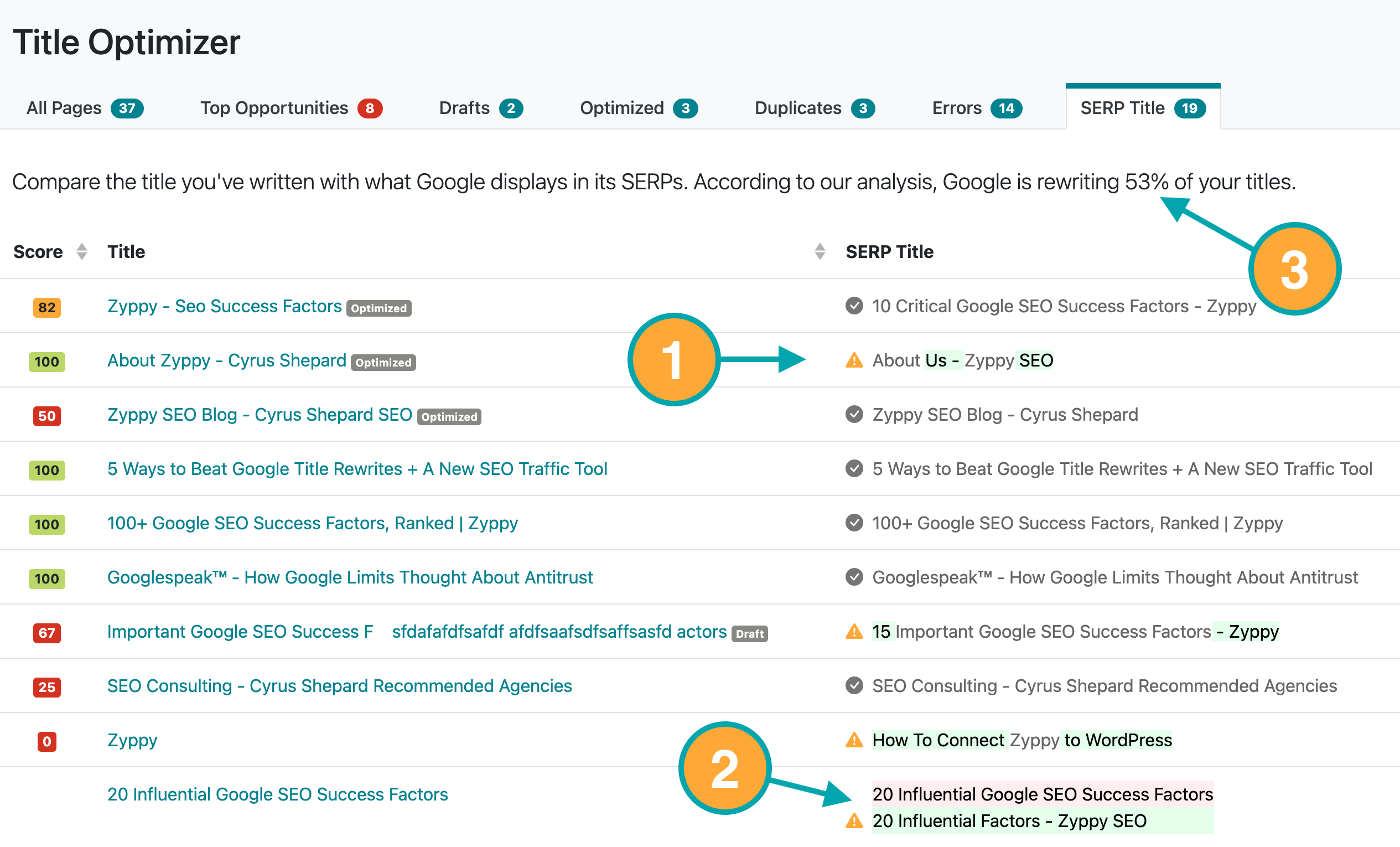Open 5 Ways to Beat Google Title Rewrites link
Screen dimensions: 1400x847
(x=357, y=469)
